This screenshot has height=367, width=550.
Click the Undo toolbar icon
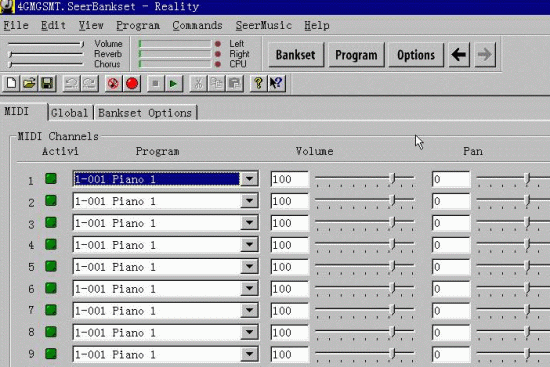(72, 84)
